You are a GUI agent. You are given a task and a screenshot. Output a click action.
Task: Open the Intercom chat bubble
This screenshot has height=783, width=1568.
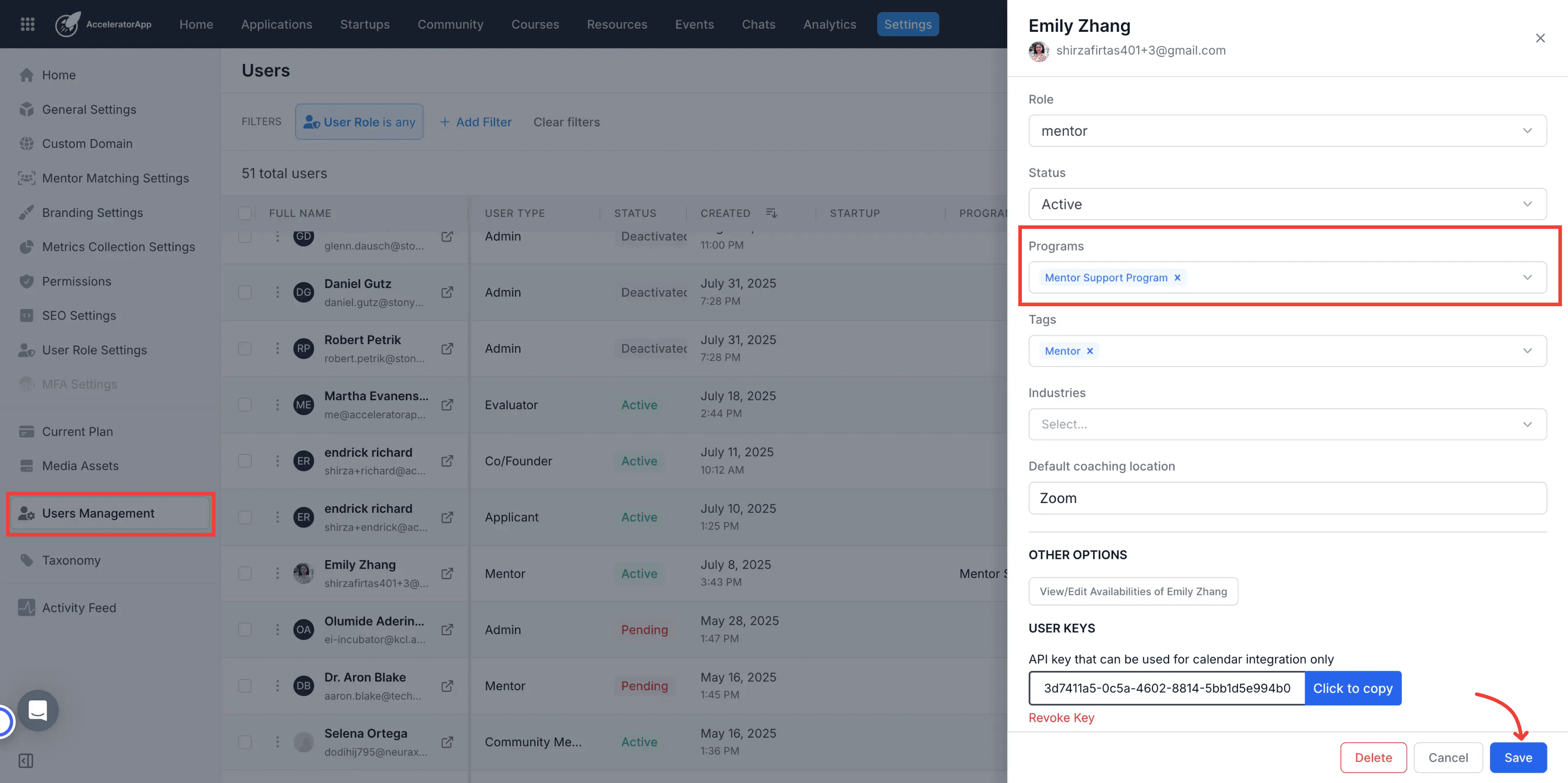(x=38, y=710)
